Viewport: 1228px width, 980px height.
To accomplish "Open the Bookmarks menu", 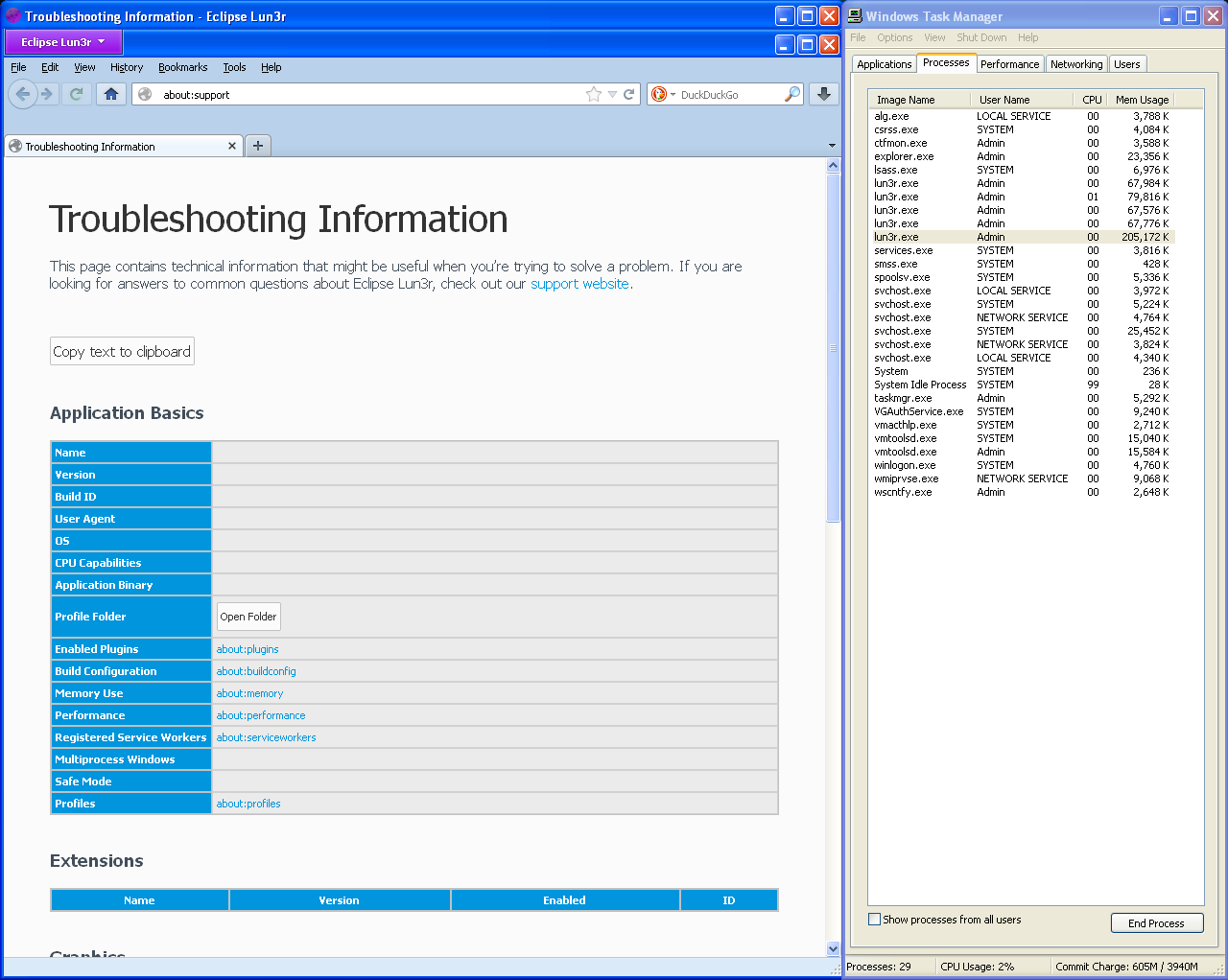I will 183,67.
